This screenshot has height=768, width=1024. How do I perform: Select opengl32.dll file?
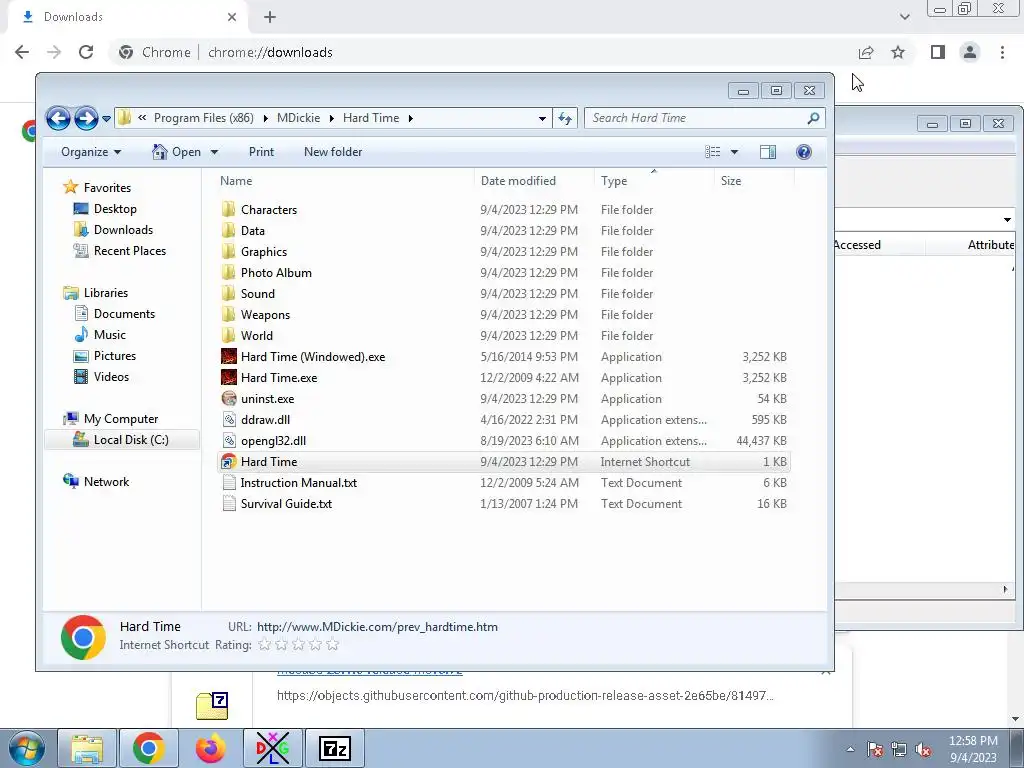tap(273, 441)
